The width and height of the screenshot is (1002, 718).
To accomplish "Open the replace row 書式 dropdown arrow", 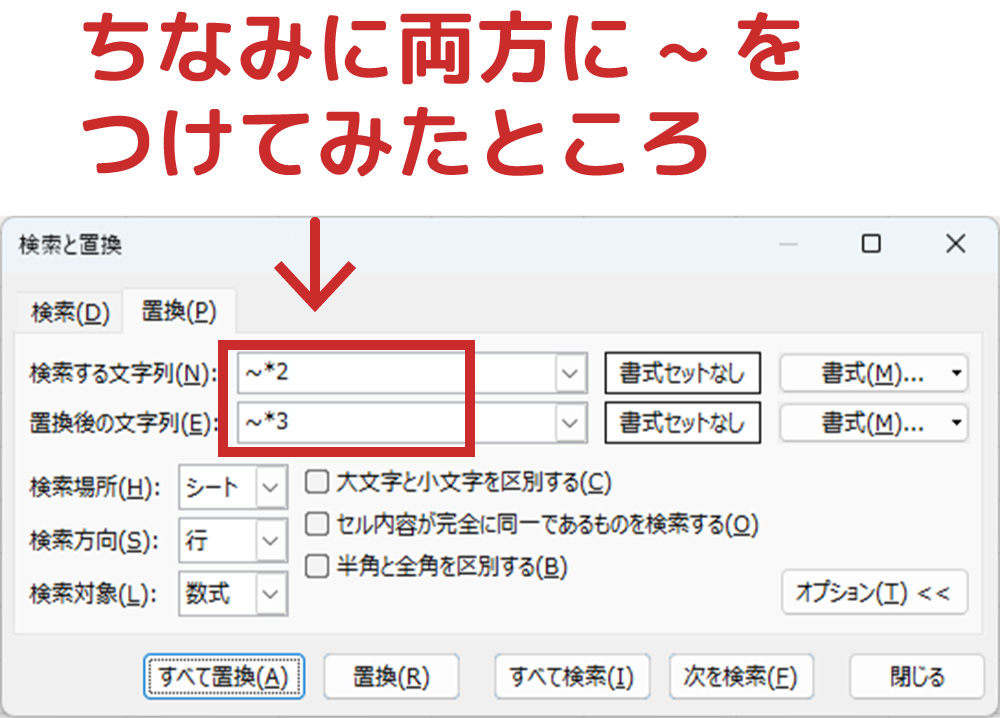I will point(957,422).
